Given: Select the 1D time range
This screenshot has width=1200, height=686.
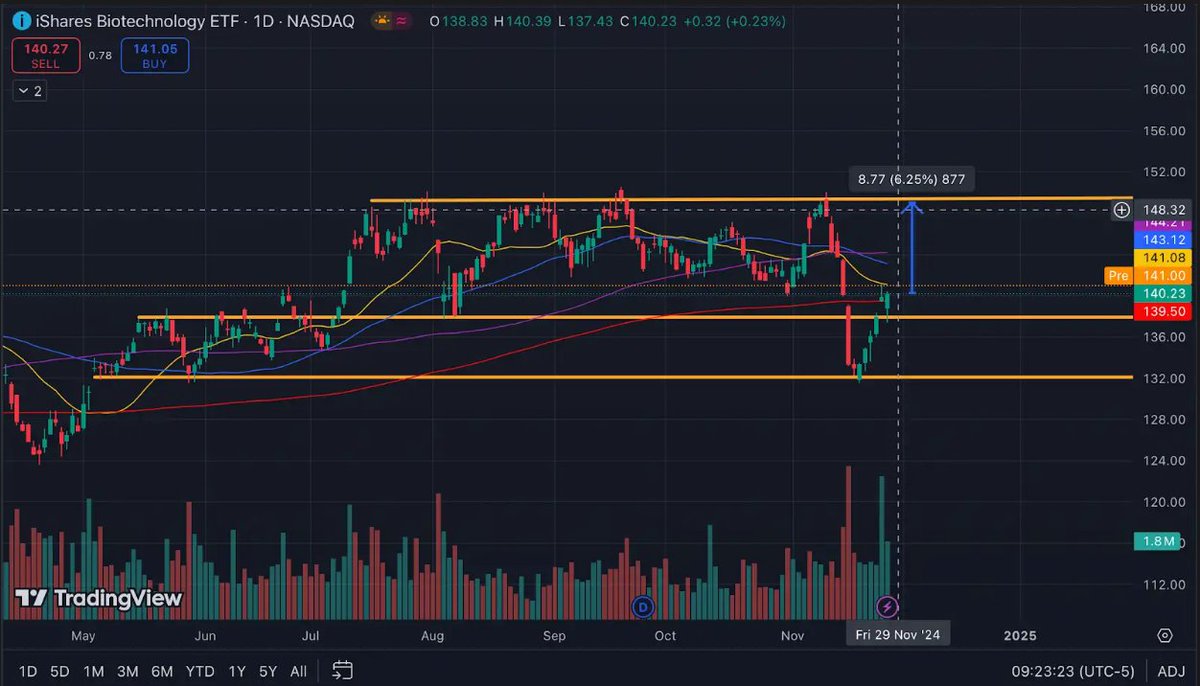Looking at the screenshot, I should [x=28, y=670].
